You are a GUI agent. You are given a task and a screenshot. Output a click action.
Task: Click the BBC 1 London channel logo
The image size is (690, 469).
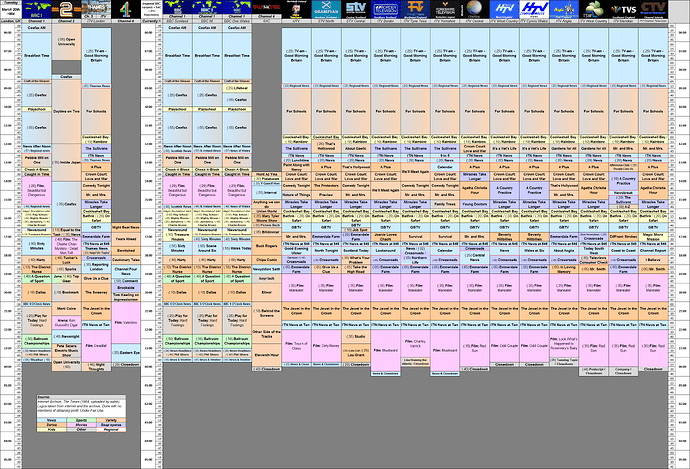click(37, 9)
